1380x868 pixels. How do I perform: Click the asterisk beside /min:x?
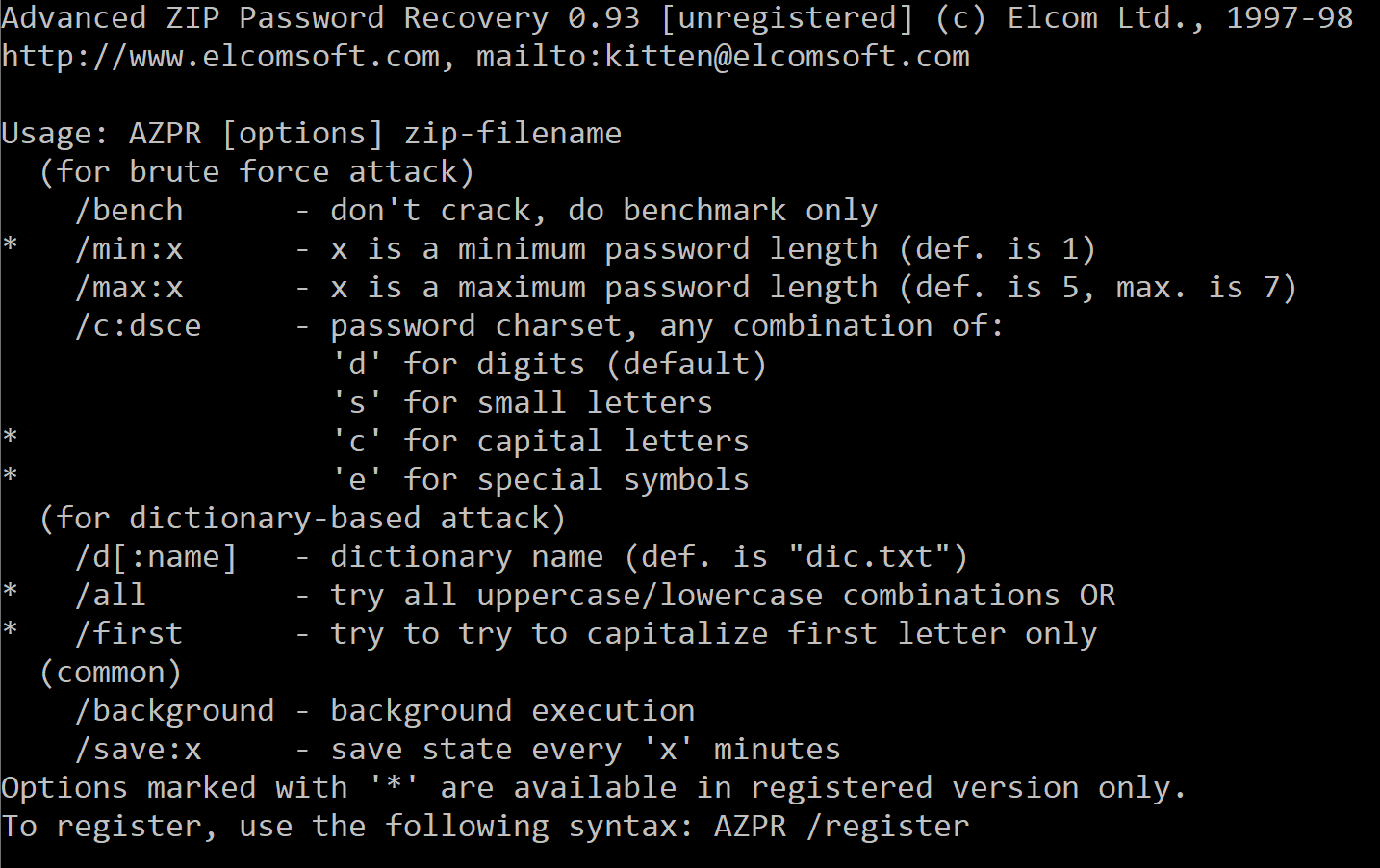coord(10,245)
